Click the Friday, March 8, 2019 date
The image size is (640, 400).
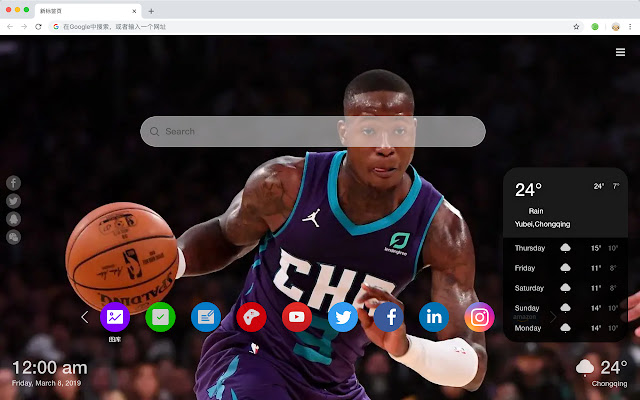[x=47, y=383]
